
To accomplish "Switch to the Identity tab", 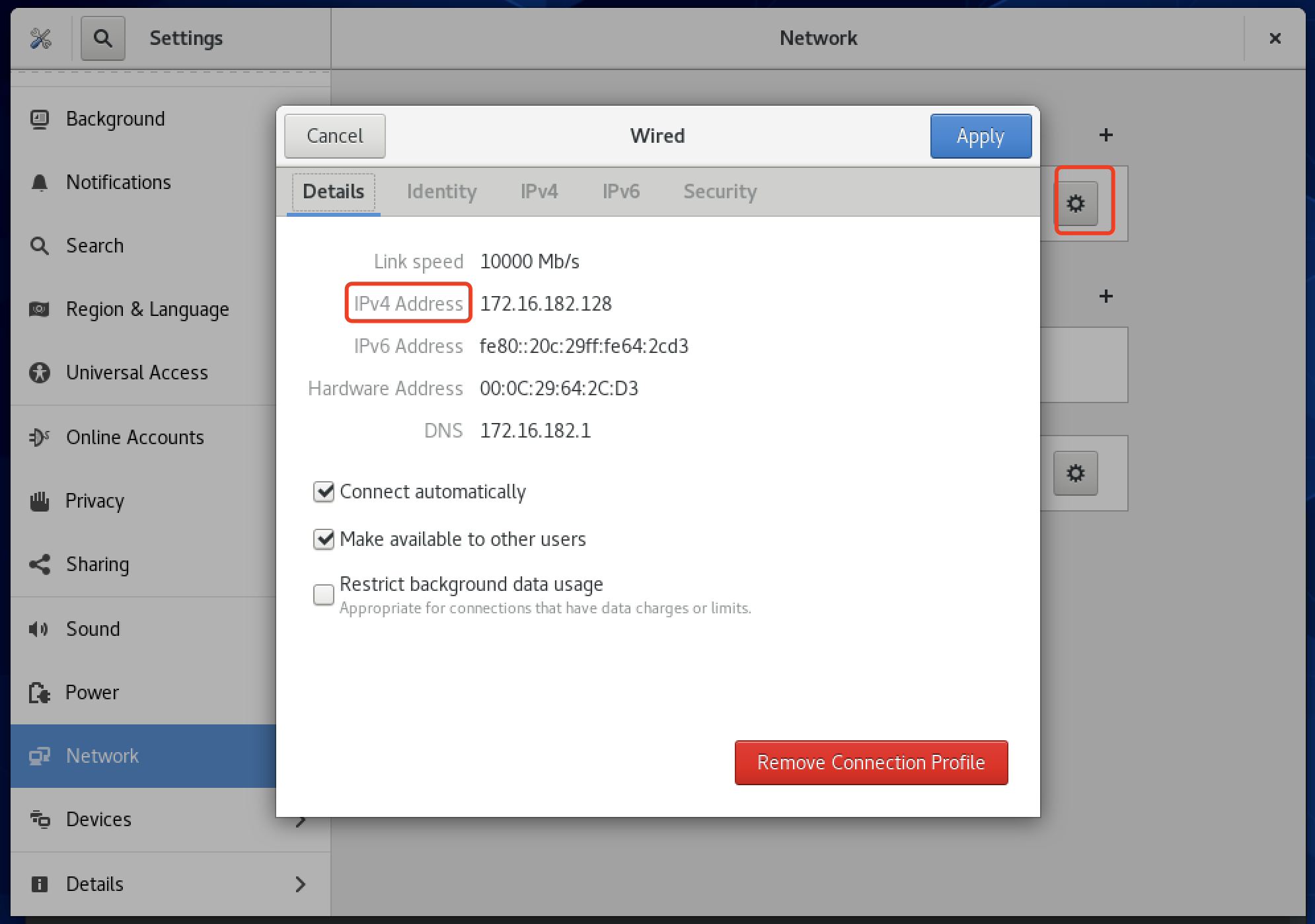I will (441, 192).
